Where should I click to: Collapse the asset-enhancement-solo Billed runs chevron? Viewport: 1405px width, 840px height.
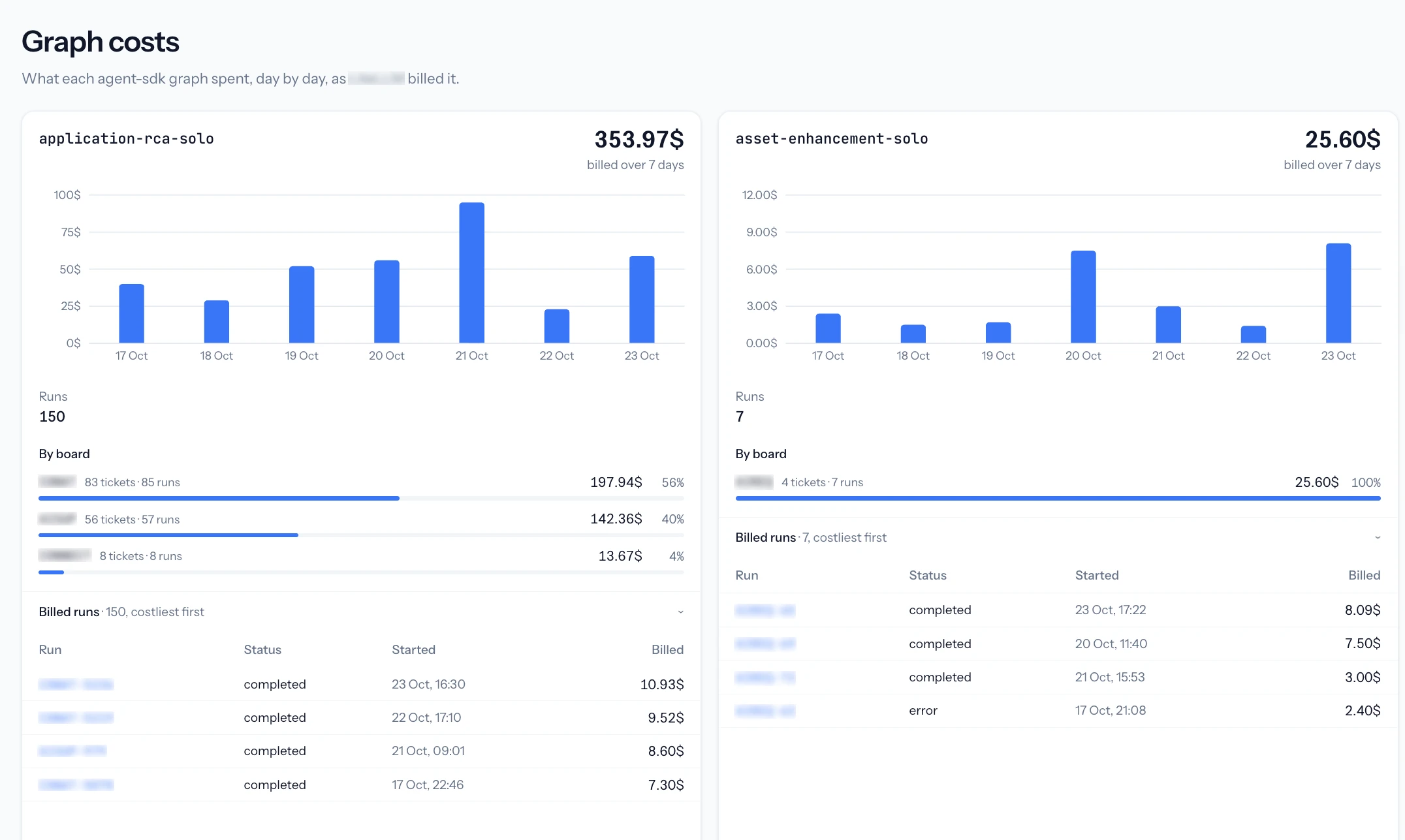click(x=1377, y=538)
